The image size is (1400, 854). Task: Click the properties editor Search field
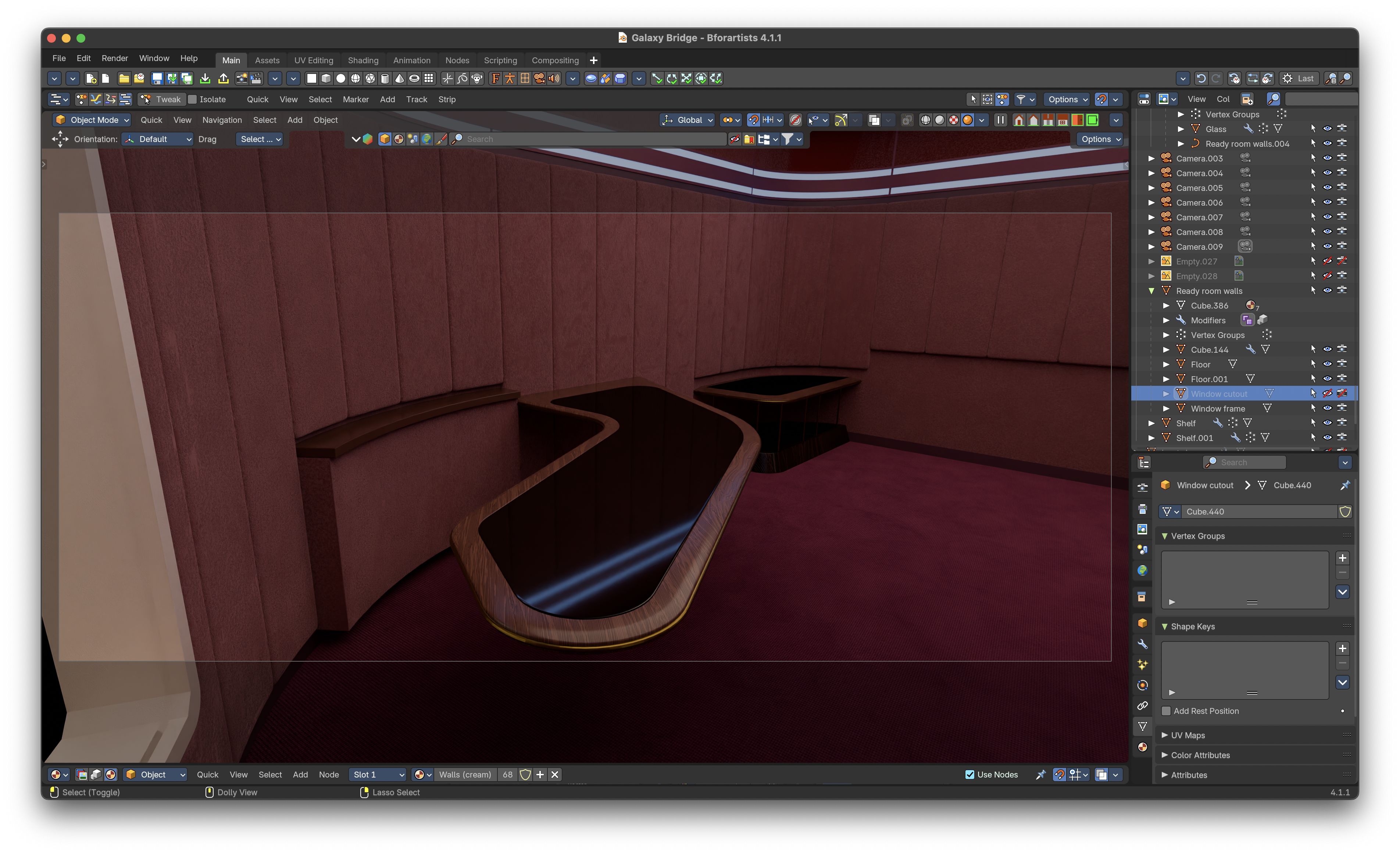(x=1244, y=463)
